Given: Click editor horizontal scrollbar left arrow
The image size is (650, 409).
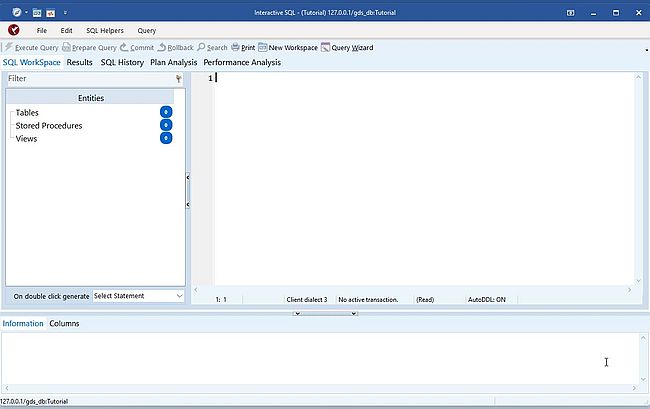Looking at the screenshot, I should tap(196, 290).
